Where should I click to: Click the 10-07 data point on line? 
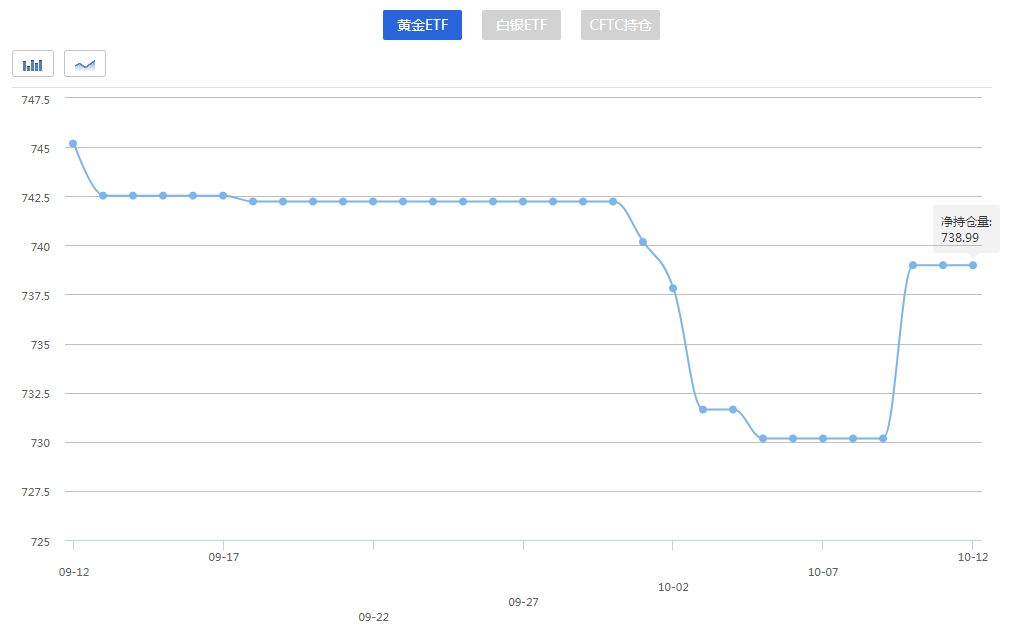[x=823, y=438]
